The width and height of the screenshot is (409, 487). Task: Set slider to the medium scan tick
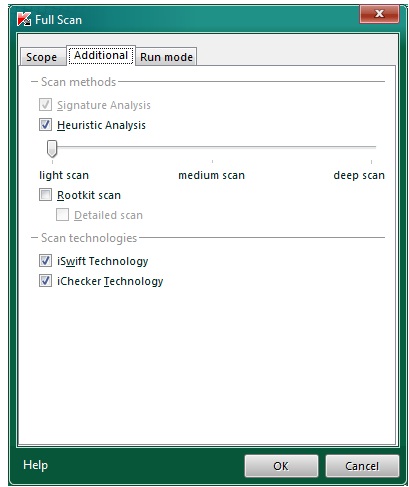[x=212, y=147]
